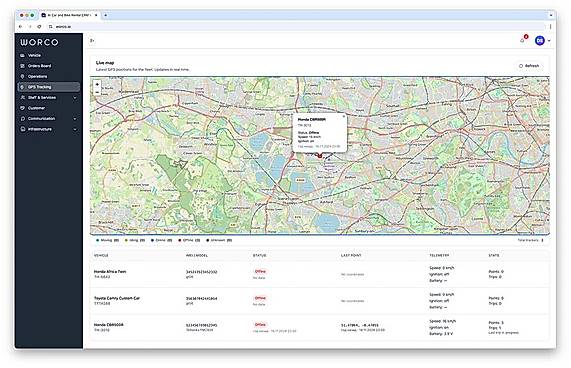This screenshot has height=368, width=571.
Task: Open the browser three-dot menu
Action: [550, 27]
